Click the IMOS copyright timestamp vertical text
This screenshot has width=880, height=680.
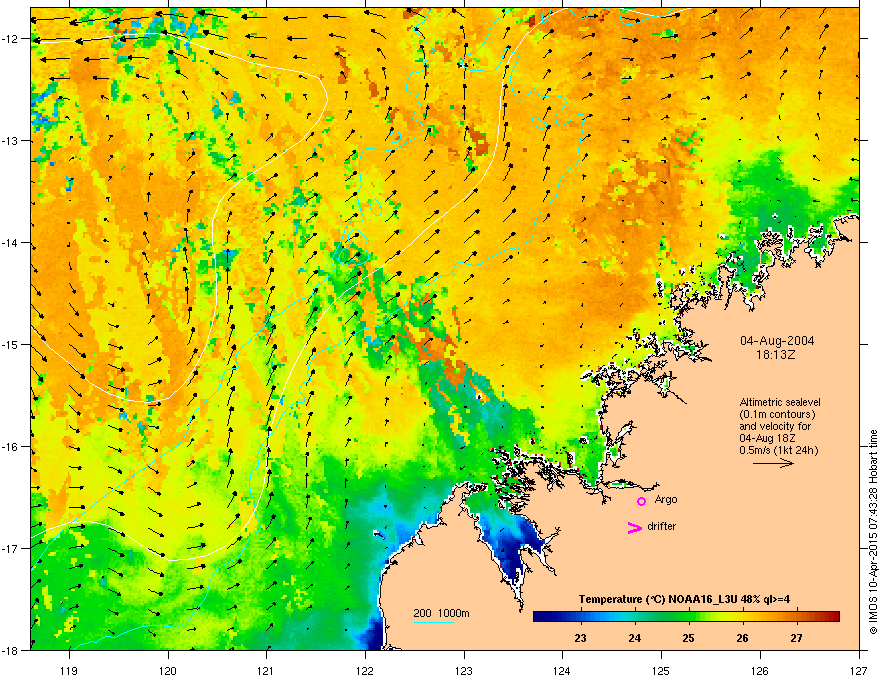click(x=873, y=532)
